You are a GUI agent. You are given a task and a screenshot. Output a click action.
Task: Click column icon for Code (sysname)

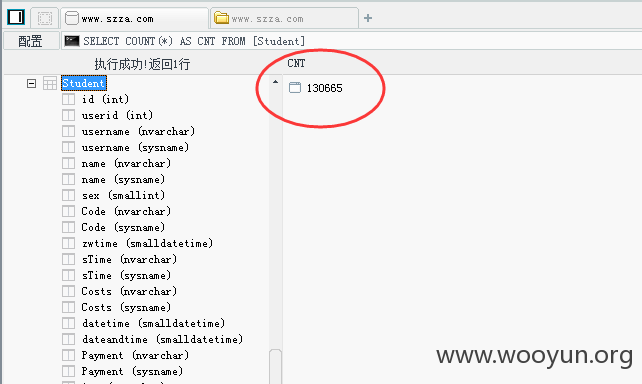click(x=68, y=227)
